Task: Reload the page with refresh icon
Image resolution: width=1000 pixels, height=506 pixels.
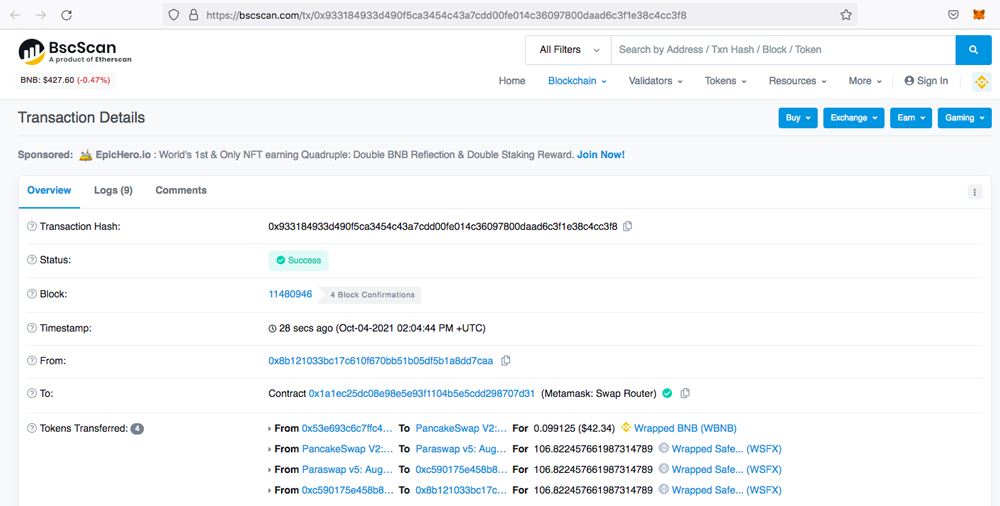Action: 66,15
